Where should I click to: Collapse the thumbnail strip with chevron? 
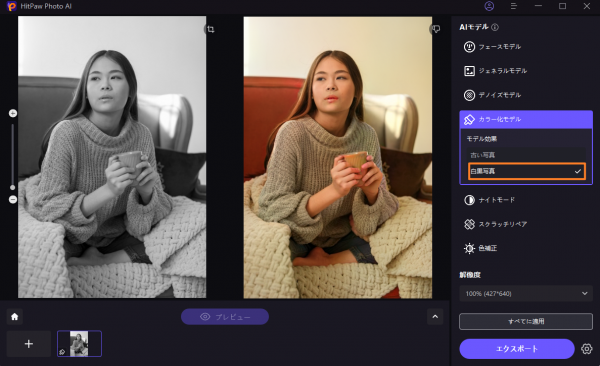[x=435, y=317]
